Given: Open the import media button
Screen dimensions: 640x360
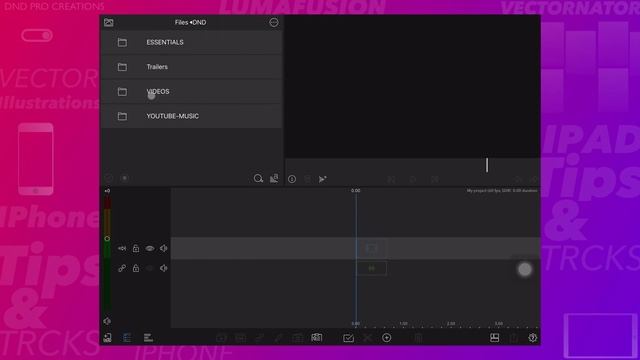Looking at the screenshot, I should [x=107, y=338].
